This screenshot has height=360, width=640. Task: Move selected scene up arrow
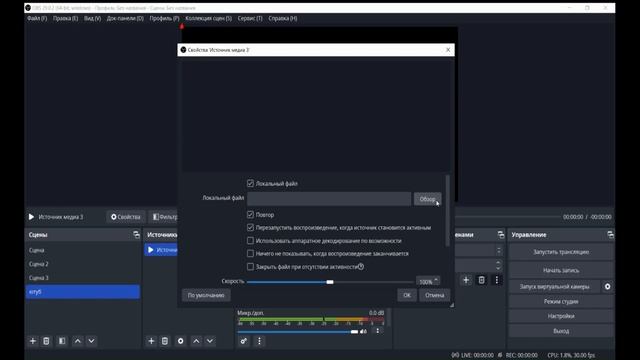[x=78, y=341]
